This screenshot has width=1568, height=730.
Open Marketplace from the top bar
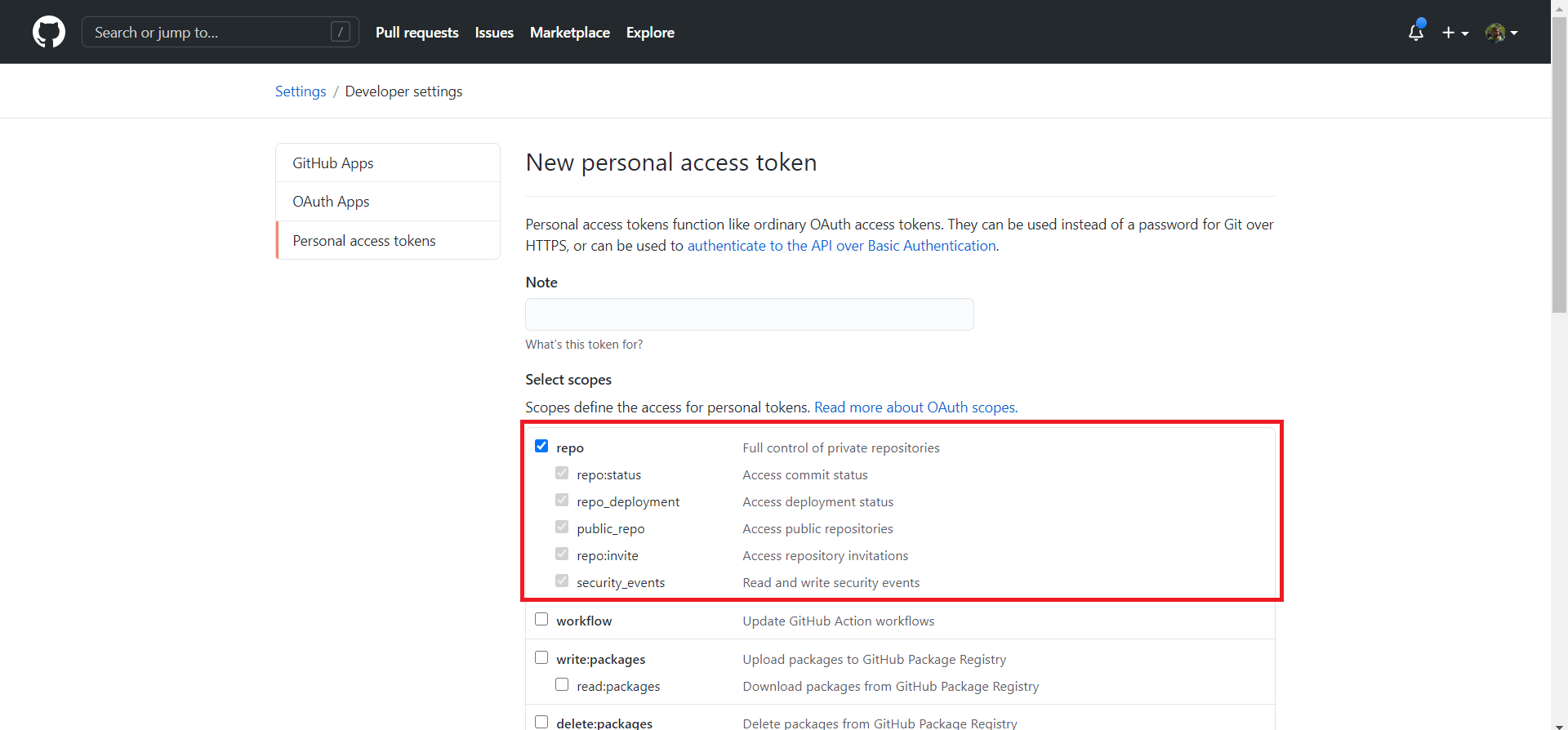569,33
